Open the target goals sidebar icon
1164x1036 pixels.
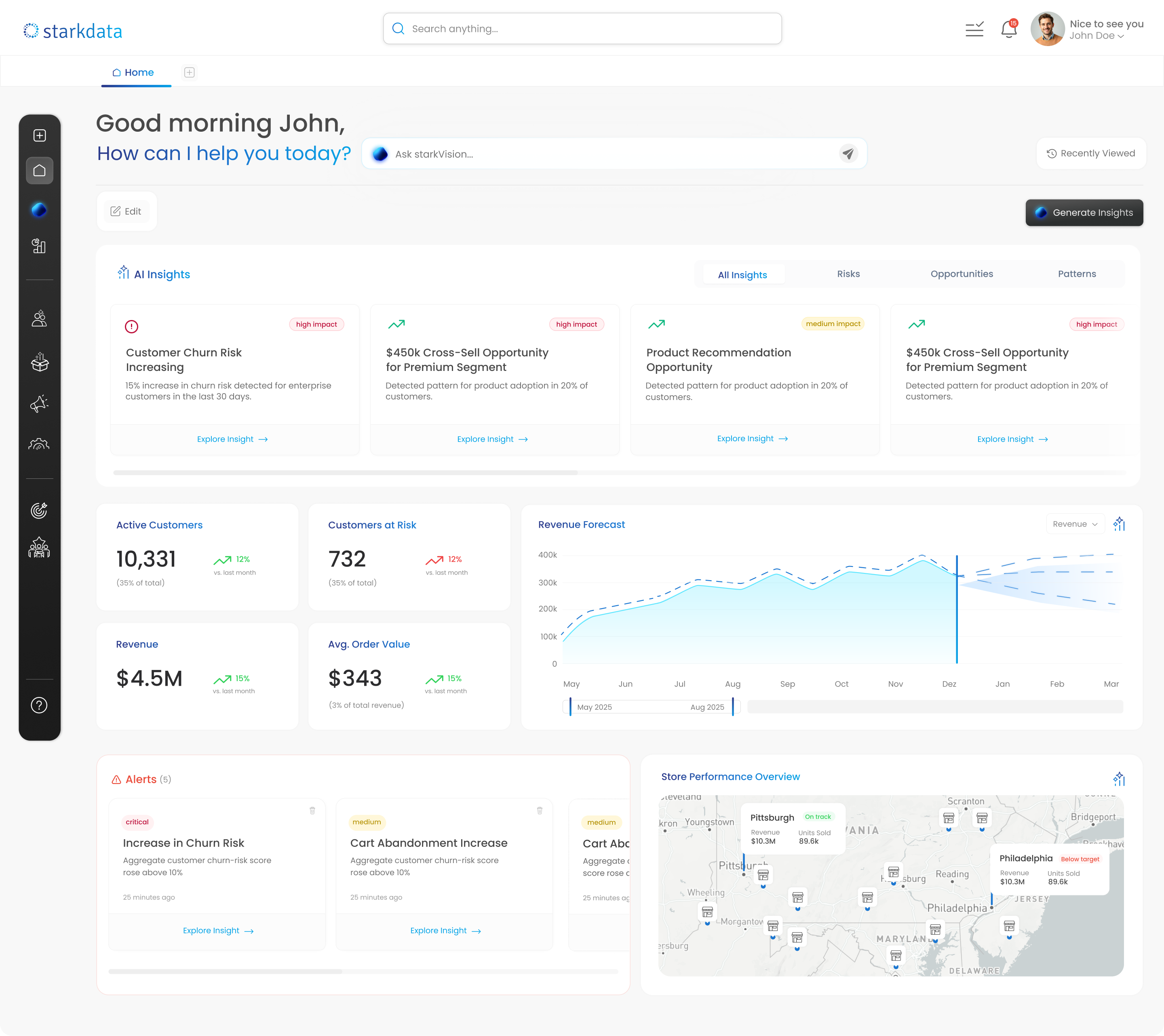(39, 511)
